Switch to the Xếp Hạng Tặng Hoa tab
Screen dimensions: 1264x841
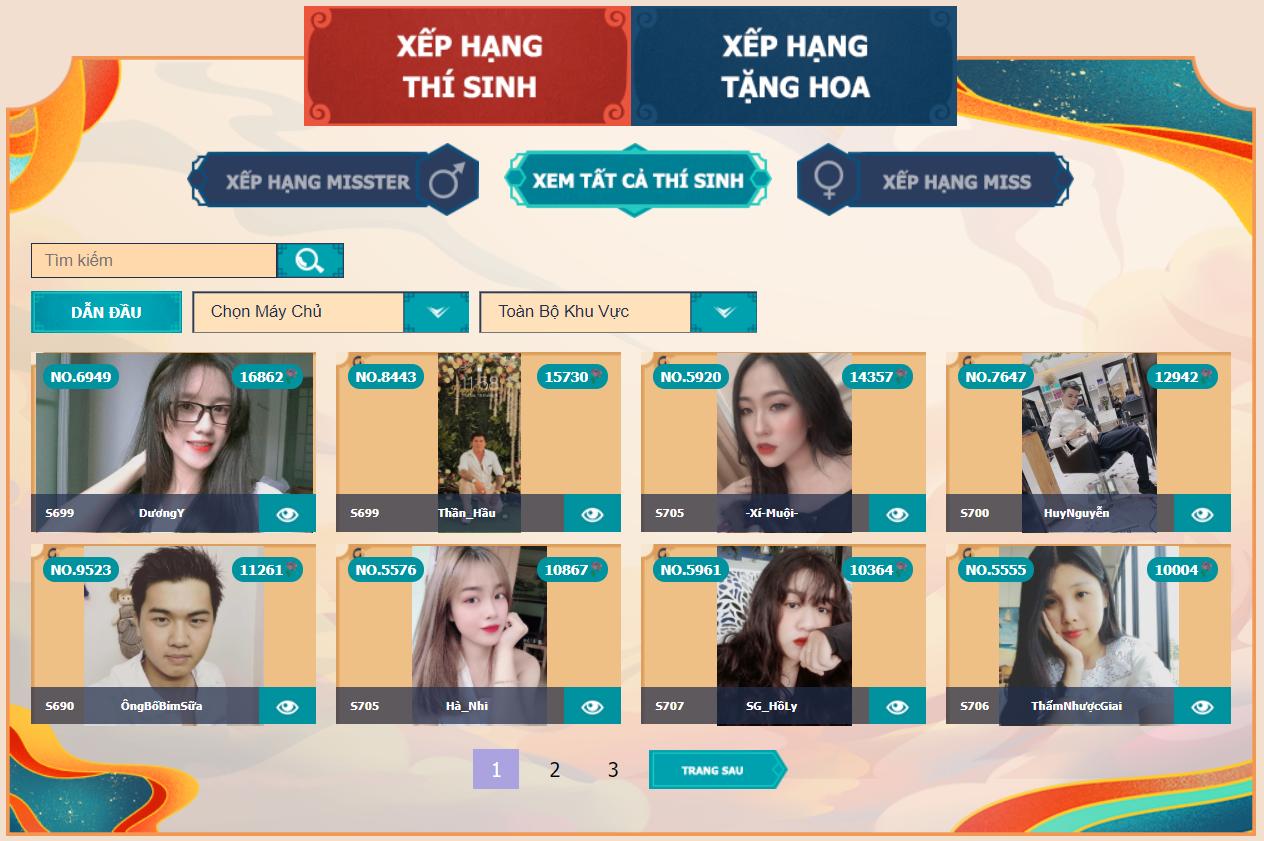[794, 66]
